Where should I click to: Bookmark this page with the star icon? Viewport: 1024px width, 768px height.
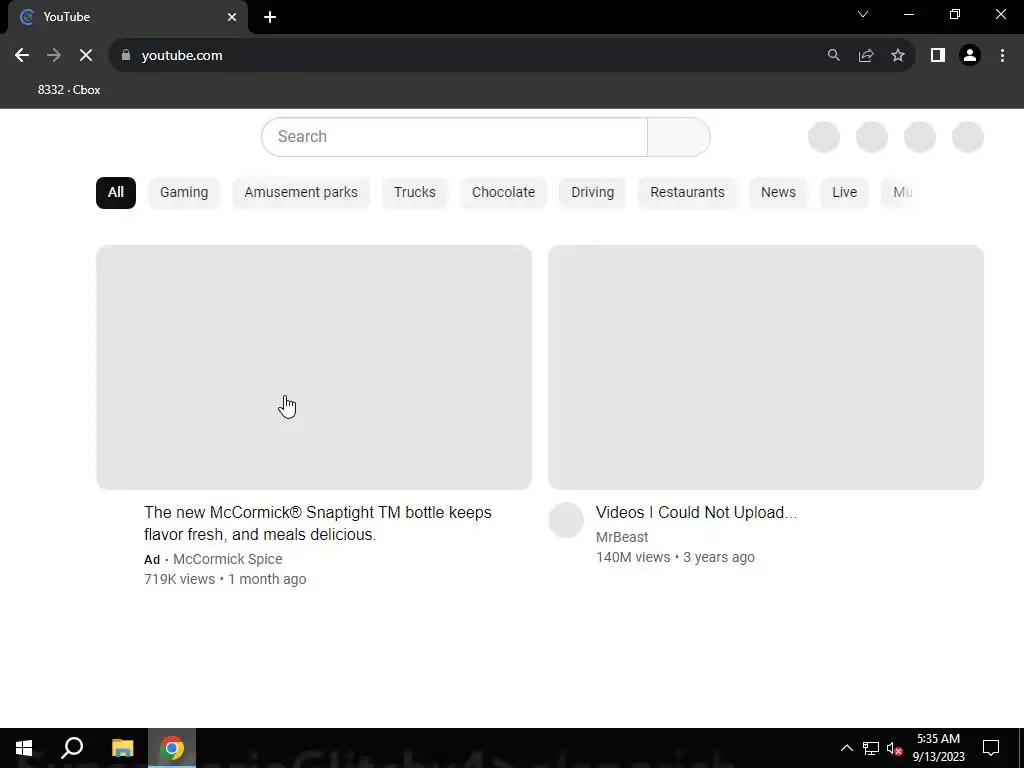point(898,56)
